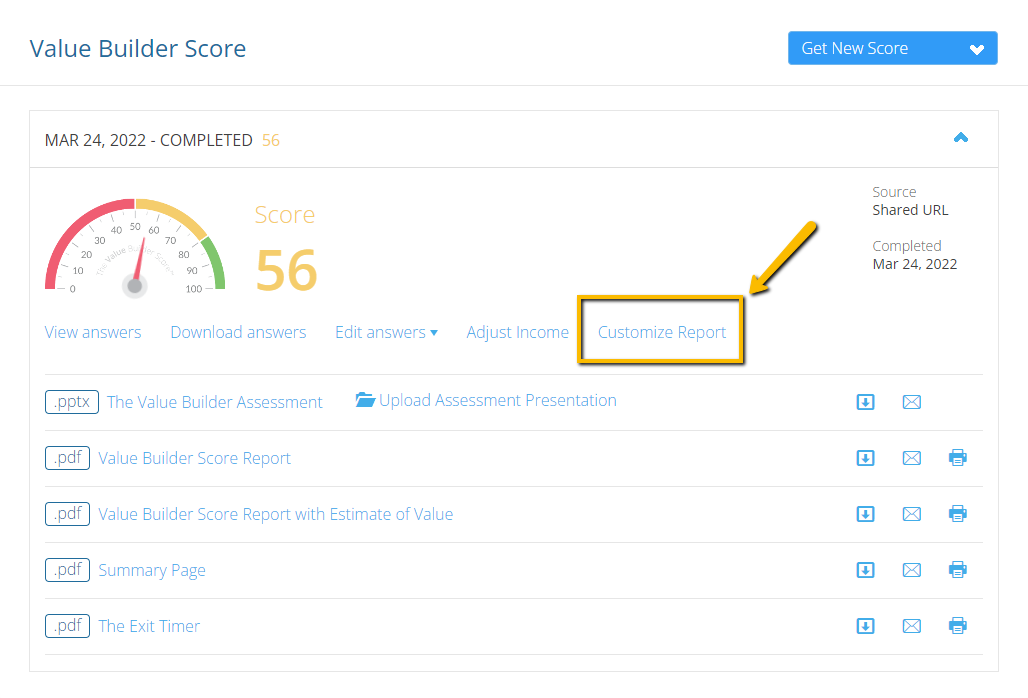Open Value Builder Score Report with Estimate of Value
1028x698 pixels.
[275, 514]
